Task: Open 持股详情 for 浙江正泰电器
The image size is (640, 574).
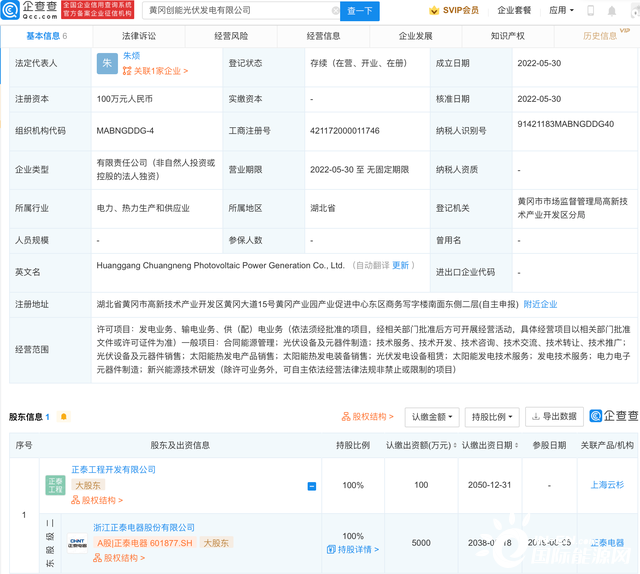Action: pos(352,550)
